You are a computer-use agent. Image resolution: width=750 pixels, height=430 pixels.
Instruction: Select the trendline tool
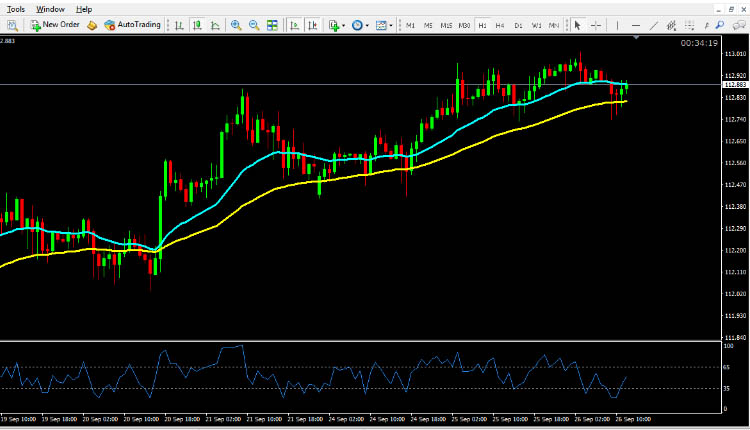click(x=653, y=25)
